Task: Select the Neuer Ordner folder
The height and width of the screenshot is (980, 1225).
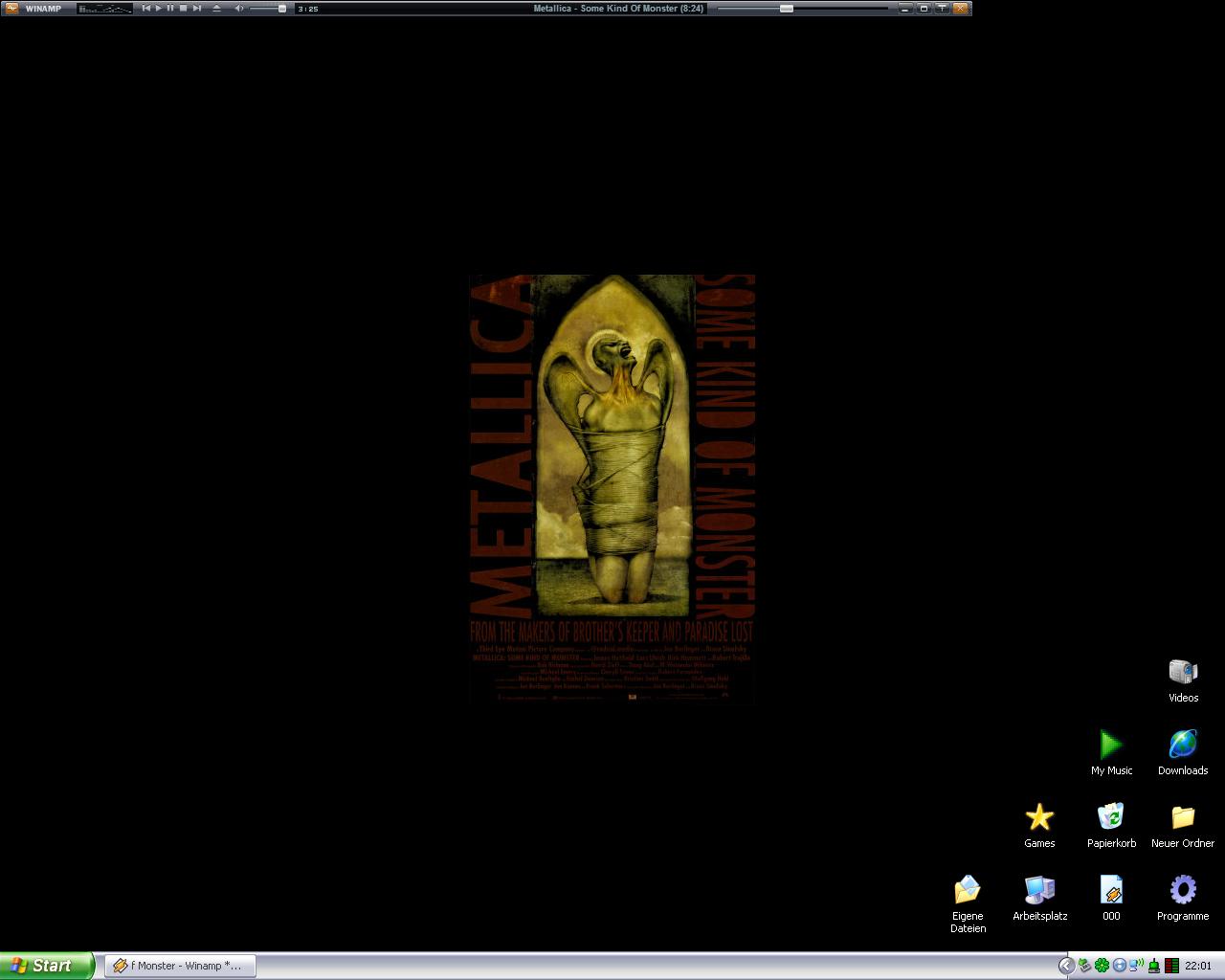Action: tap(1183, 826)
